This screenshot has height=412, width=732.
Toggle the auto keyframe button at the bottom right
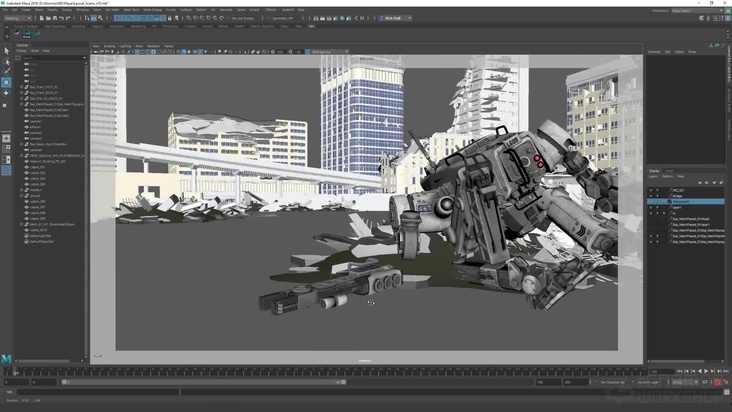718,382
